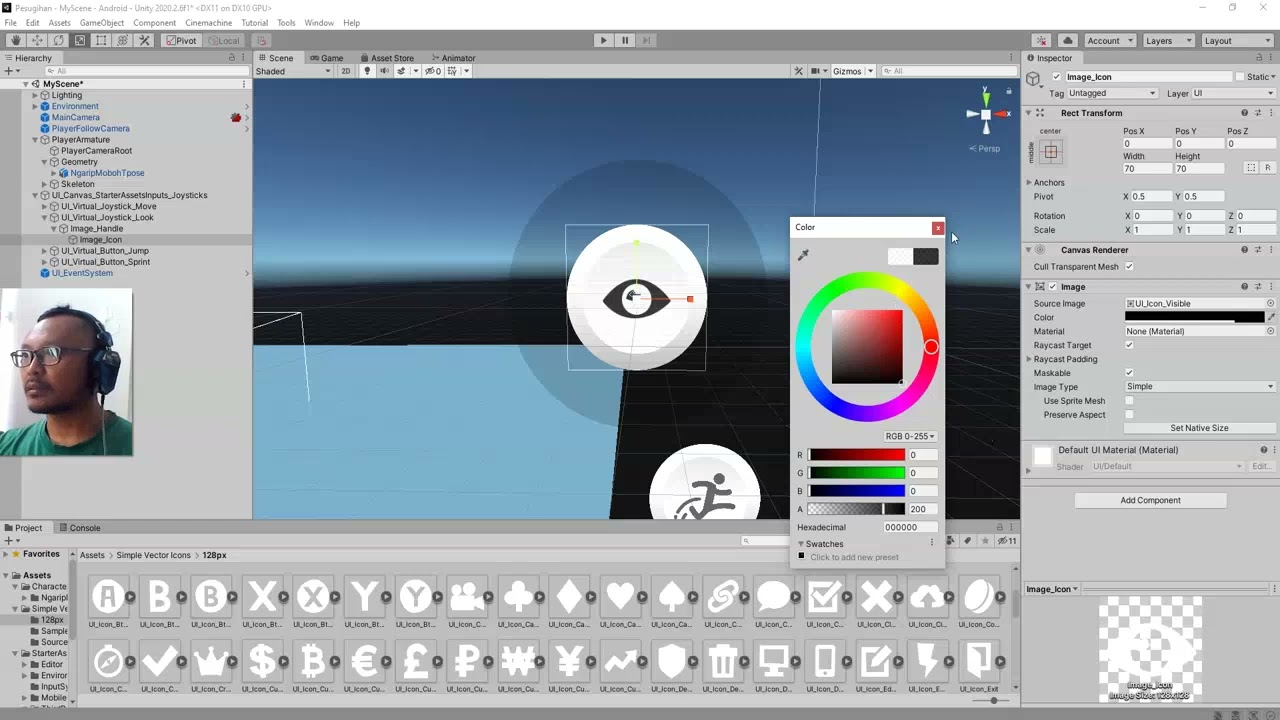The height and width of the screenshot is (720, 1280).
Task: Select the chain link icon asset
Action: coord(722,597)
